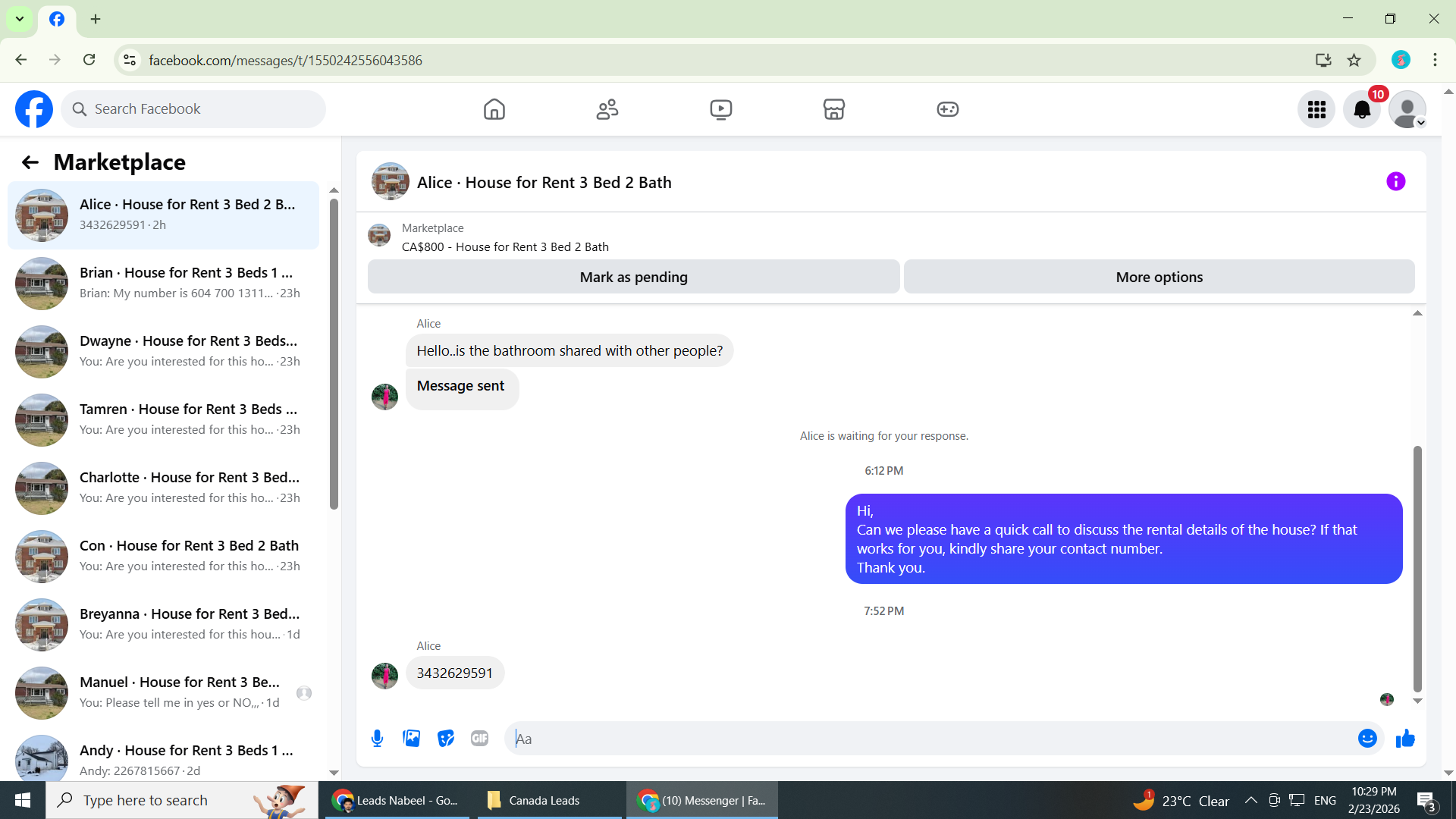Screen dimensions: 1456x819
Task: Open emoji picker in message box
Action: pos(1367,739)
